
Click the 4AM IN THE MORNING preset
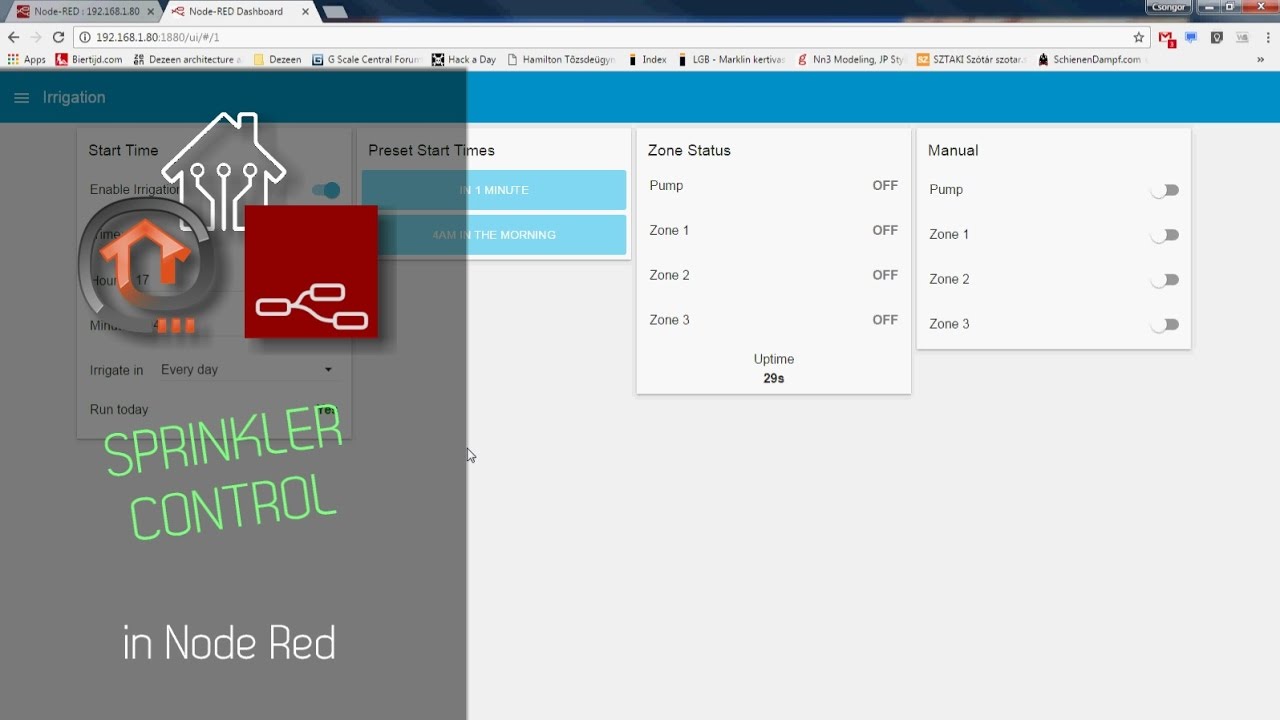[x=494, y=235]
